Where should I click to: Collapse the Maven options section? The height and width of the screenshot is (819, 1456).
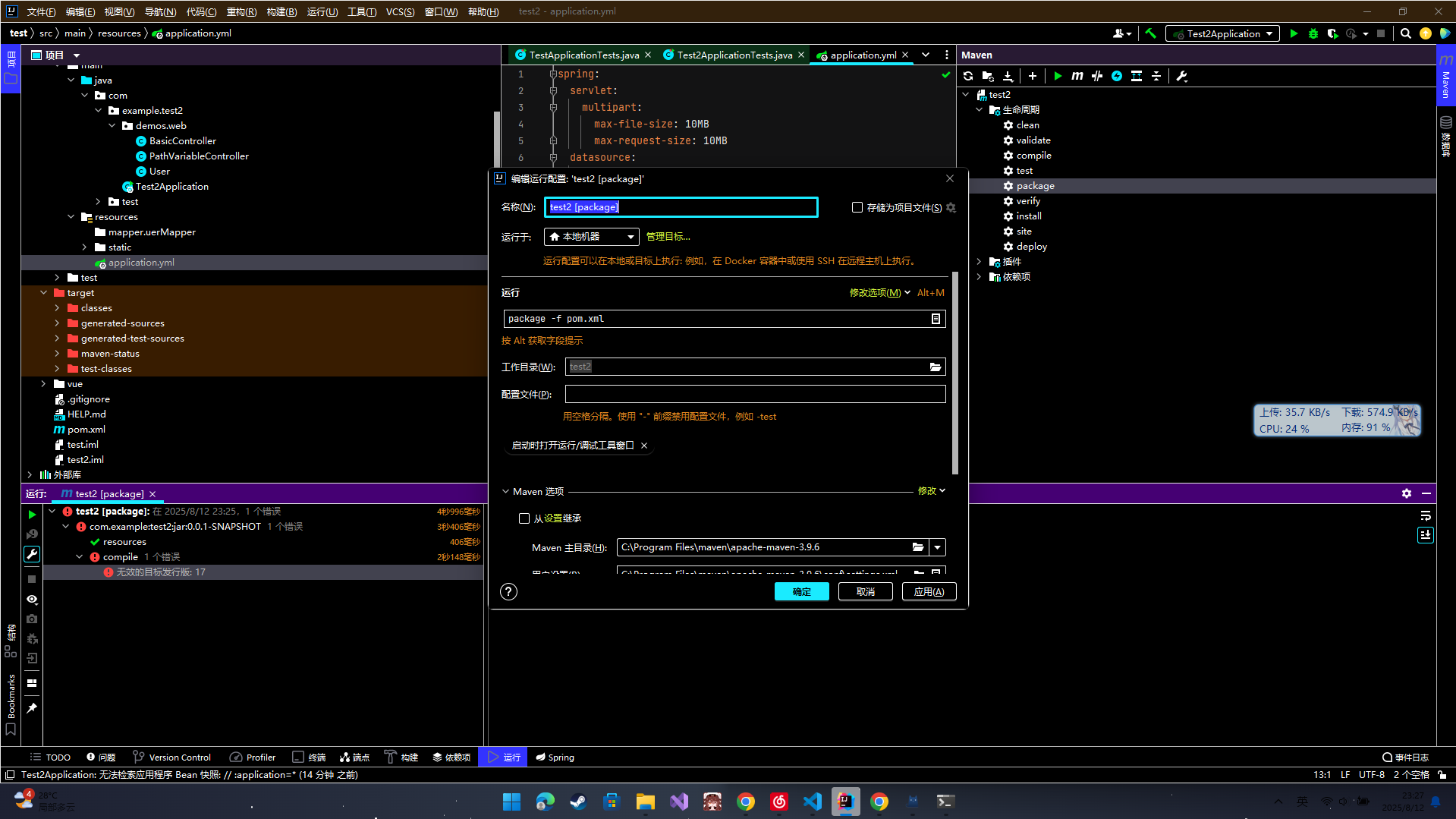[x=506, y=492]
